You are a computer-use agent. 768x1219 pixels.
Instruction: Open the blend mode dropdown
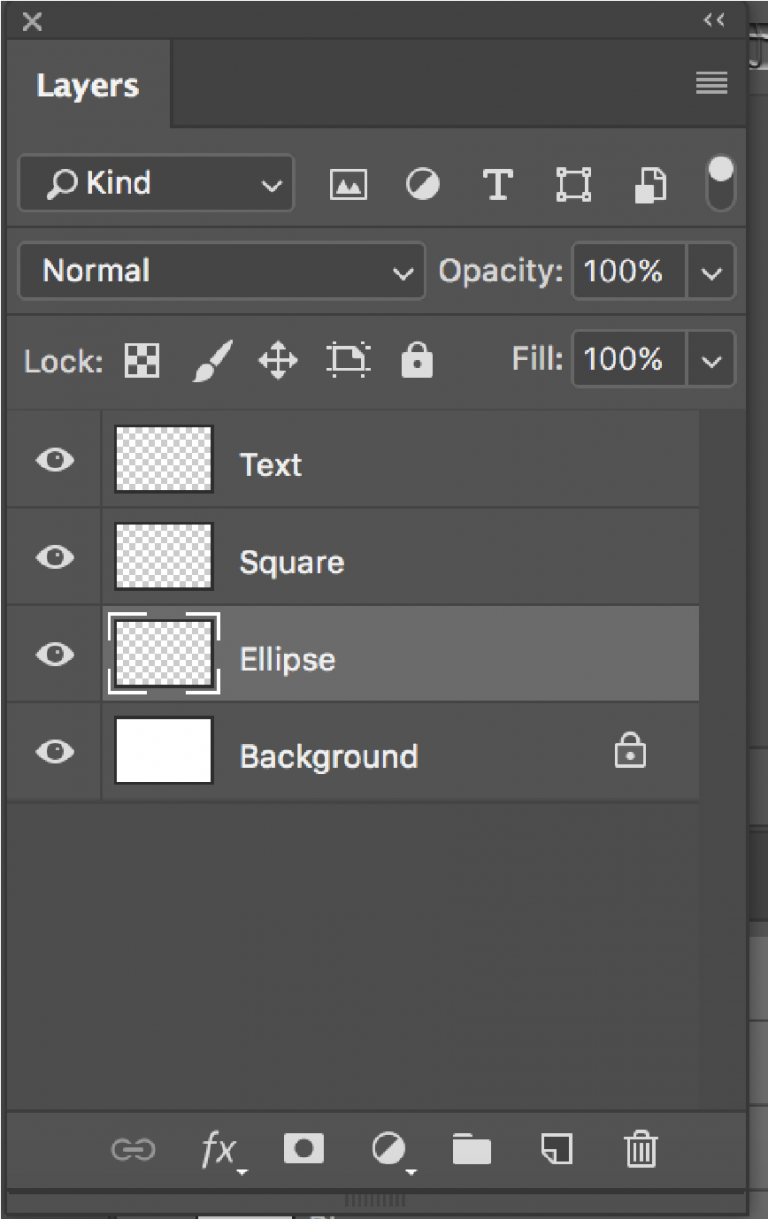click(220, 271)
